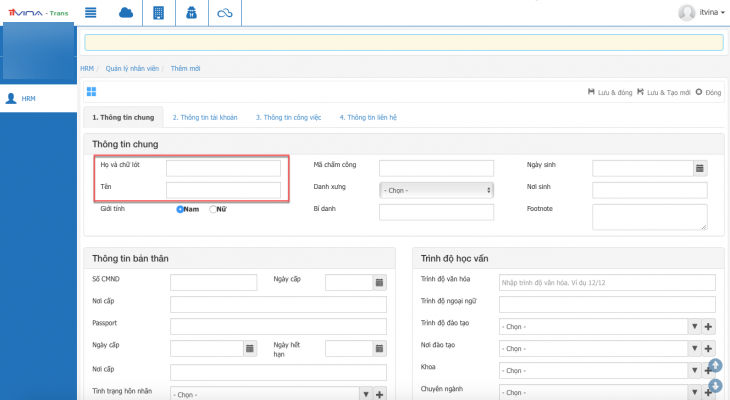
Task: Click Quản lý nhân viên breadcrumb link
Action: pyautogui.click(x=133, y=68)
